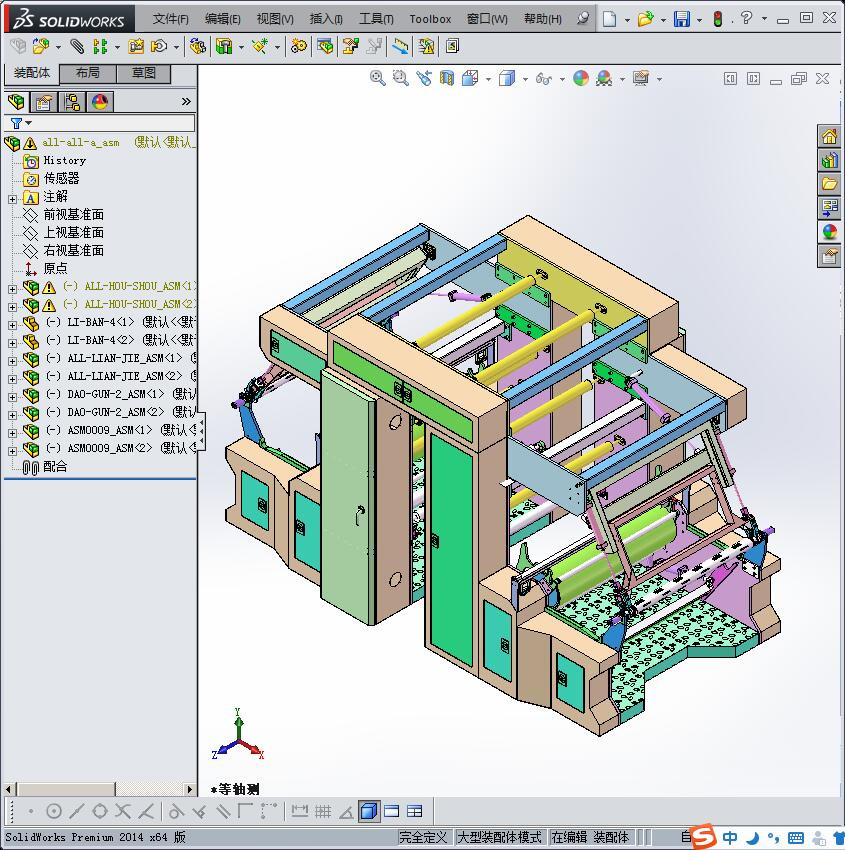The height and width of the screenshot is (850, 845).
Task: Open the Bill of Materials tool
Action: tap(325, 47)
